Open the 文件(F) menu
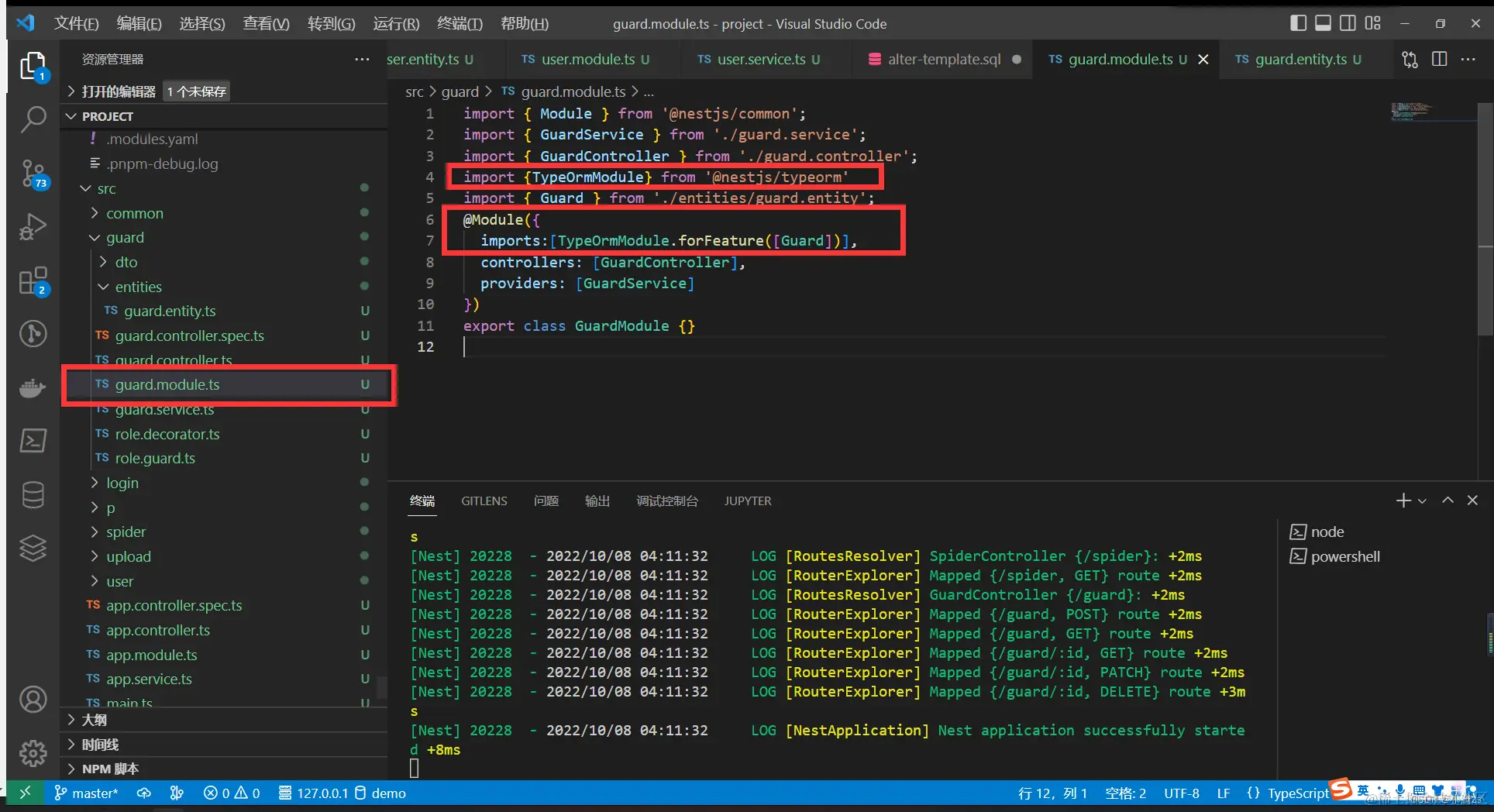Viewport: 1494px width, 812px height. tap(76, 23)
